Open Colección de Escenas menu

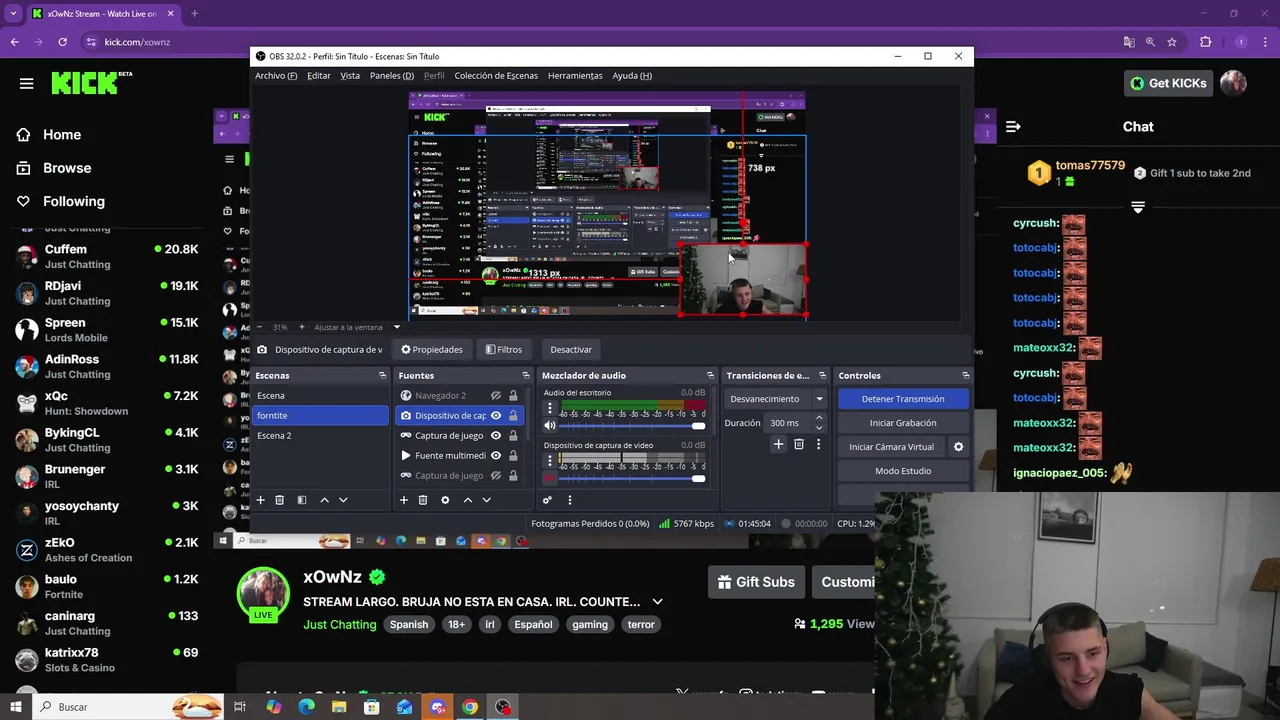[x=496, y=75]
